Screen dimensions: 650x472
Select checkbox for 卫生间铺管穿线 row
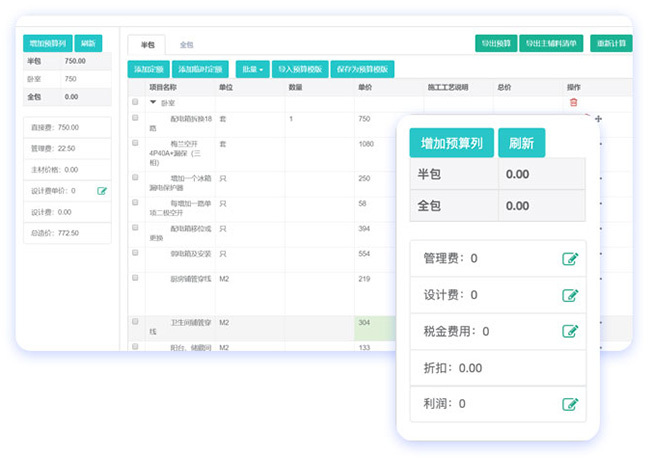(x=135, y=322)
